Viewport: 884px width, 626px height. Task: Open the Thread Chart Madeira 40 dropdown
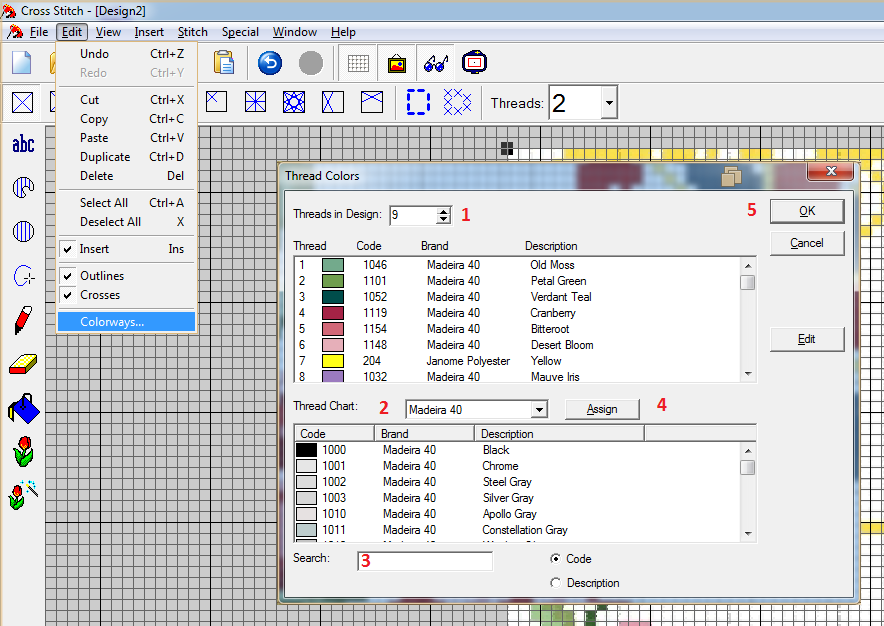pos(539,409)
